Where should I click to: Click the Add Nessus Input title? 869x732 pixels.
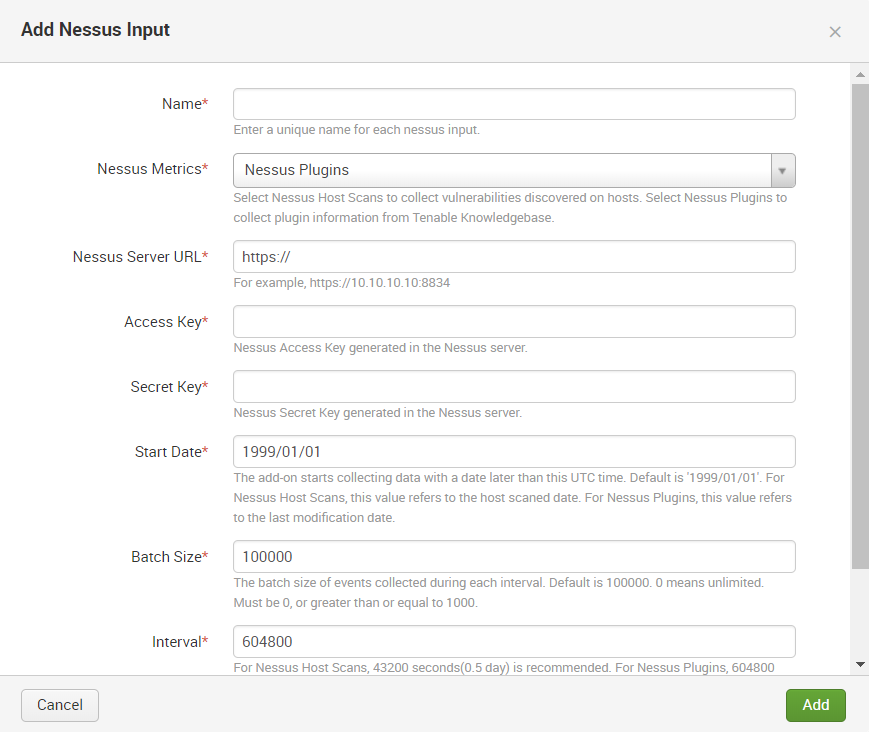click(95, 29)
